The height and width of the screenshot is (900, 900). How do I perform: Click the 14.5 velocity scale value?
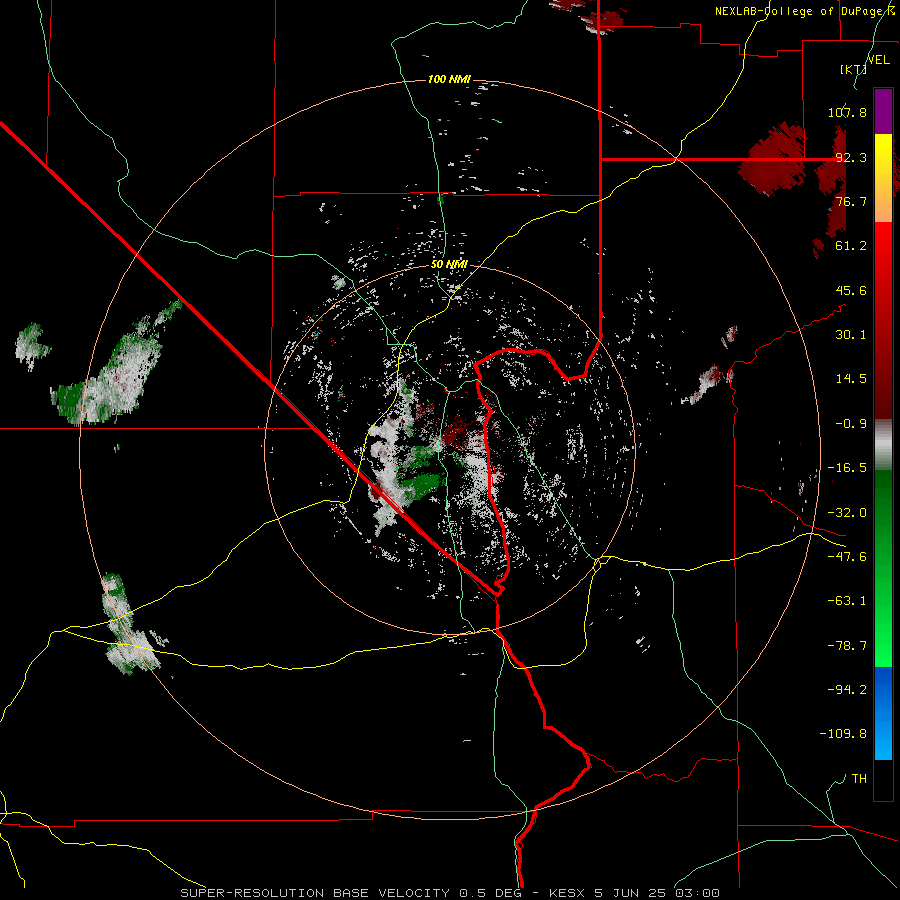[851, 379]
